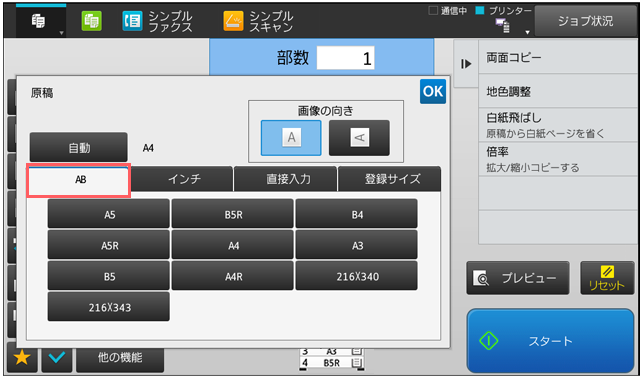Confirm with the OK button

click(433, 91)
